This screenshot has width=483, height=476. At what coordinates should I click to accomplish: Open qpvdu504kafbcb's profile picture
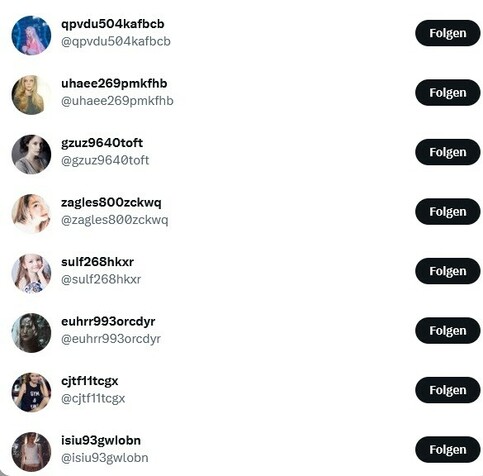(x=31, y=35)
